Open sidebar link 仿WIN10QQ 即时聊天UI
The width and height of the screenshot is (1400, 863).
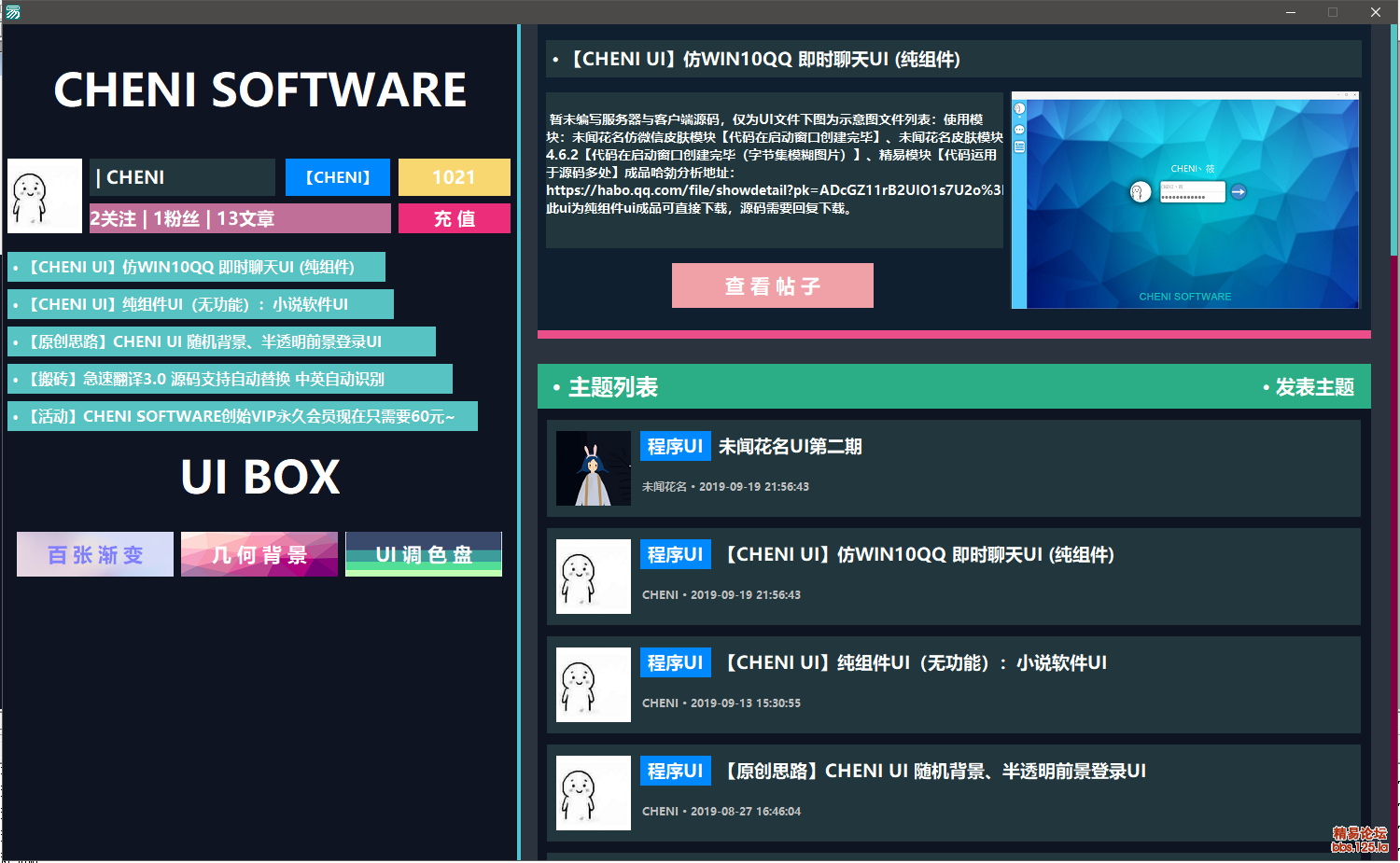[x=196, y=267]
